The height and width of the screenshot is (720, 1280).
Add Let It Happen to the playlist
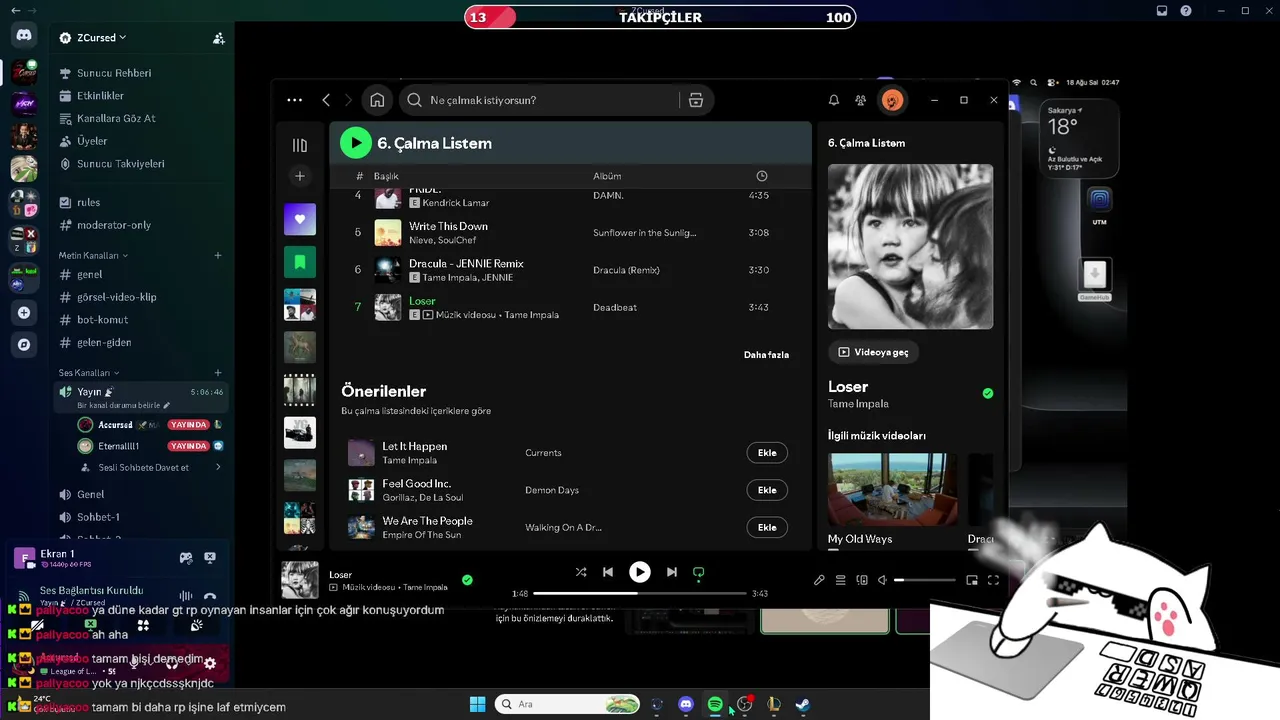pyautogui.click(x=767, y=453)
